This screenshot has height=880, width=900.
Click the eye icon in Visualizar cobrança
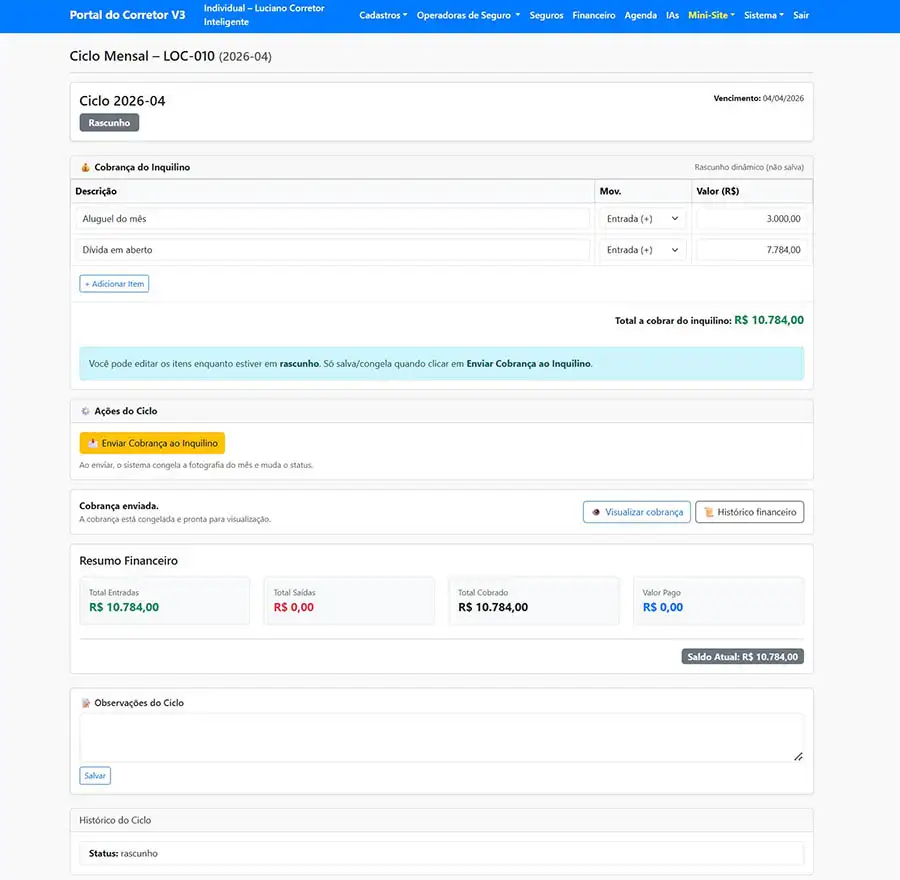point(596,512)
